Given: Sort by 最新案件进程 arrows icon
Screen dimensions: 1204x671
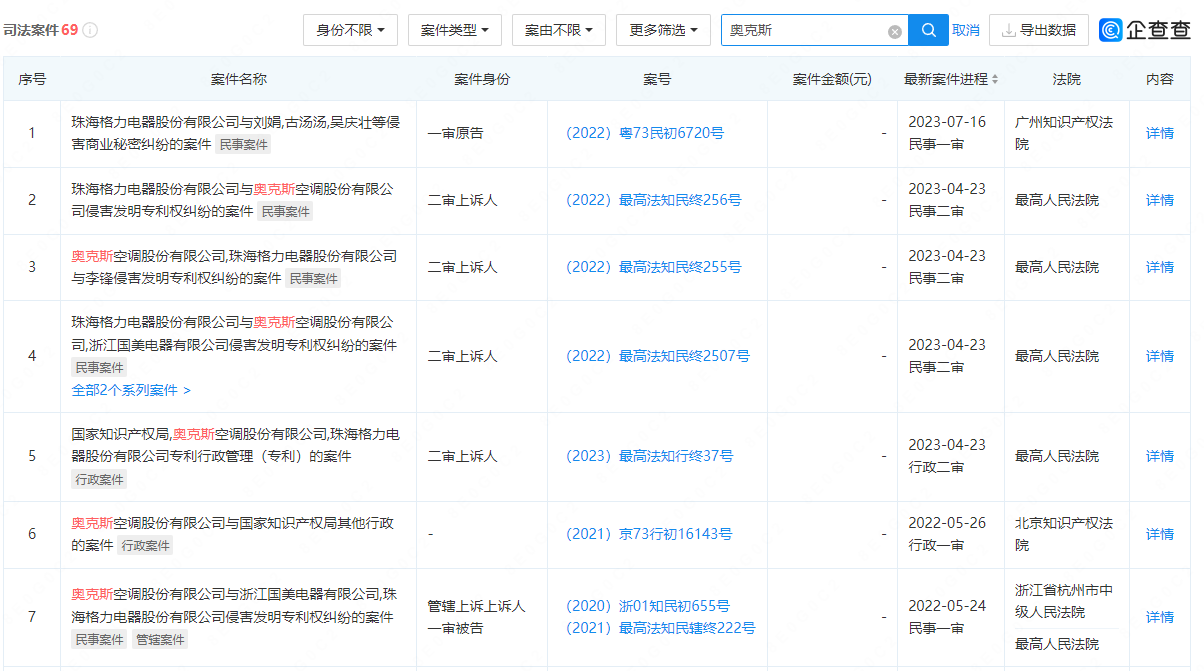Looking at the screenshot, I should [995, 79].
